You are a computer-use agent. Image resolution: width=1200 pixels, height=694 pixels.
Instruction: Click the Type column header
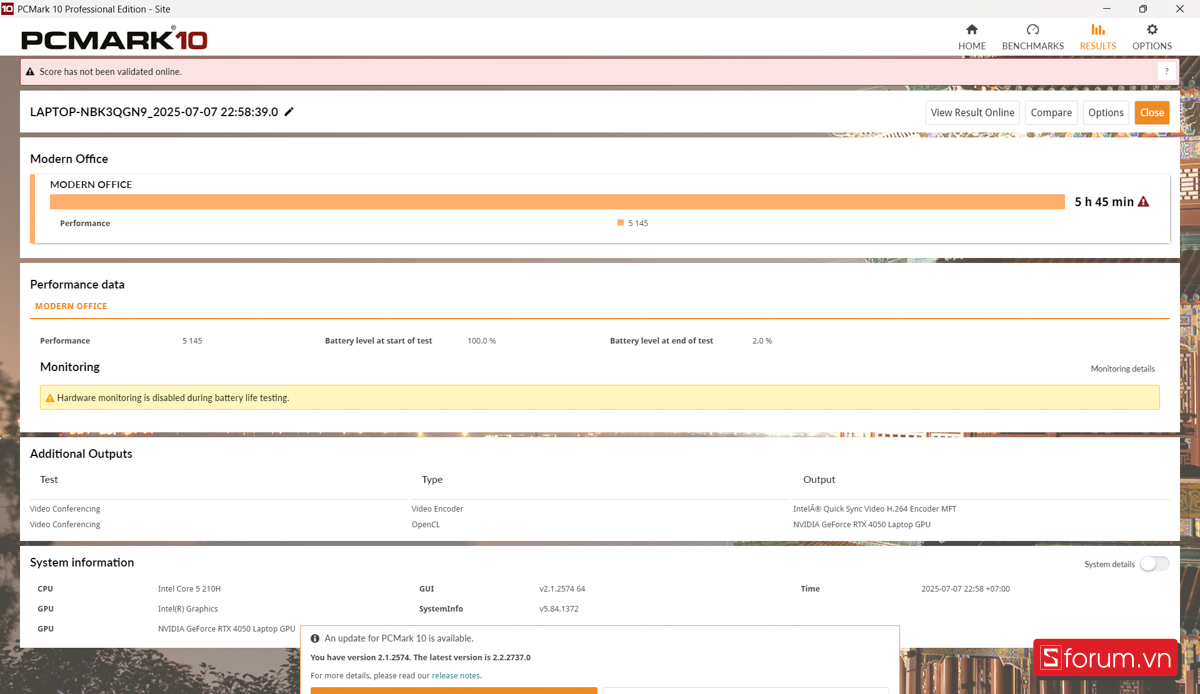[x=432, y=479]
